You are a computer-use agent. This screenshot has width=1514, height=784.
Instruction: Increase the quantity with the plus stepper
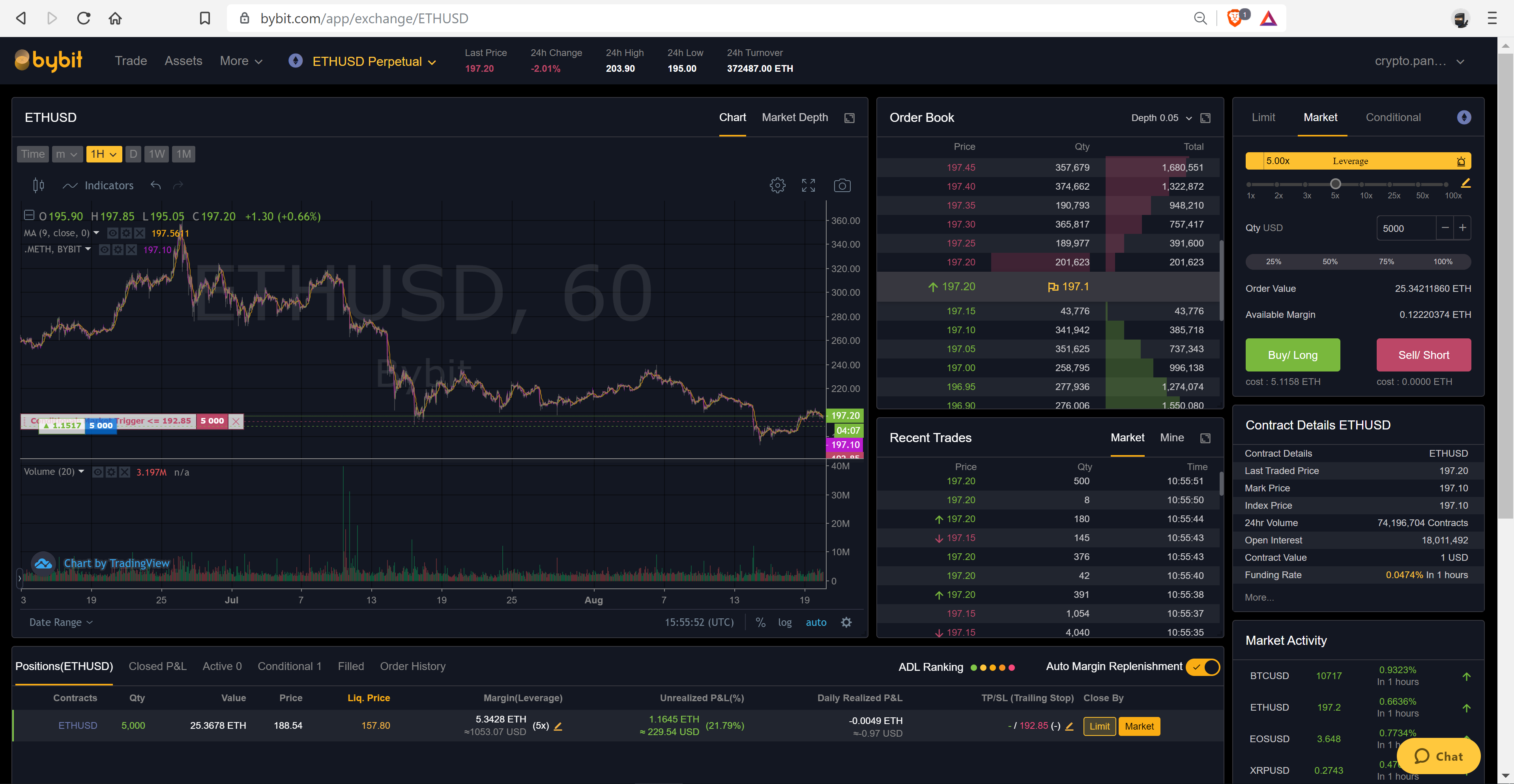pyautogui.click(x=1462, y=228)
